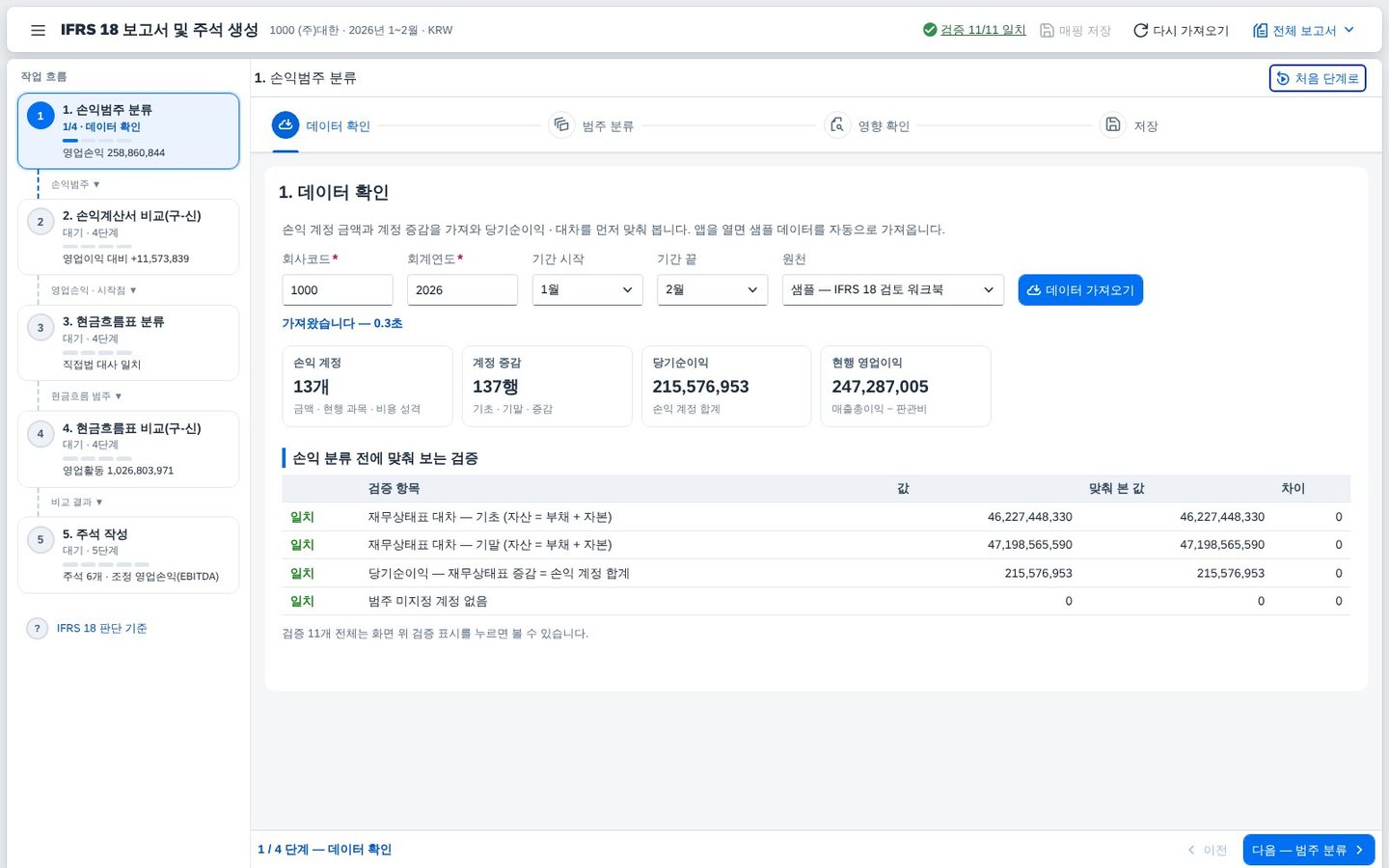The height and width of the screenshot is (868, 1389).
Task: Click the 영향 확인 step icon
Action: (x=837, y=124)
